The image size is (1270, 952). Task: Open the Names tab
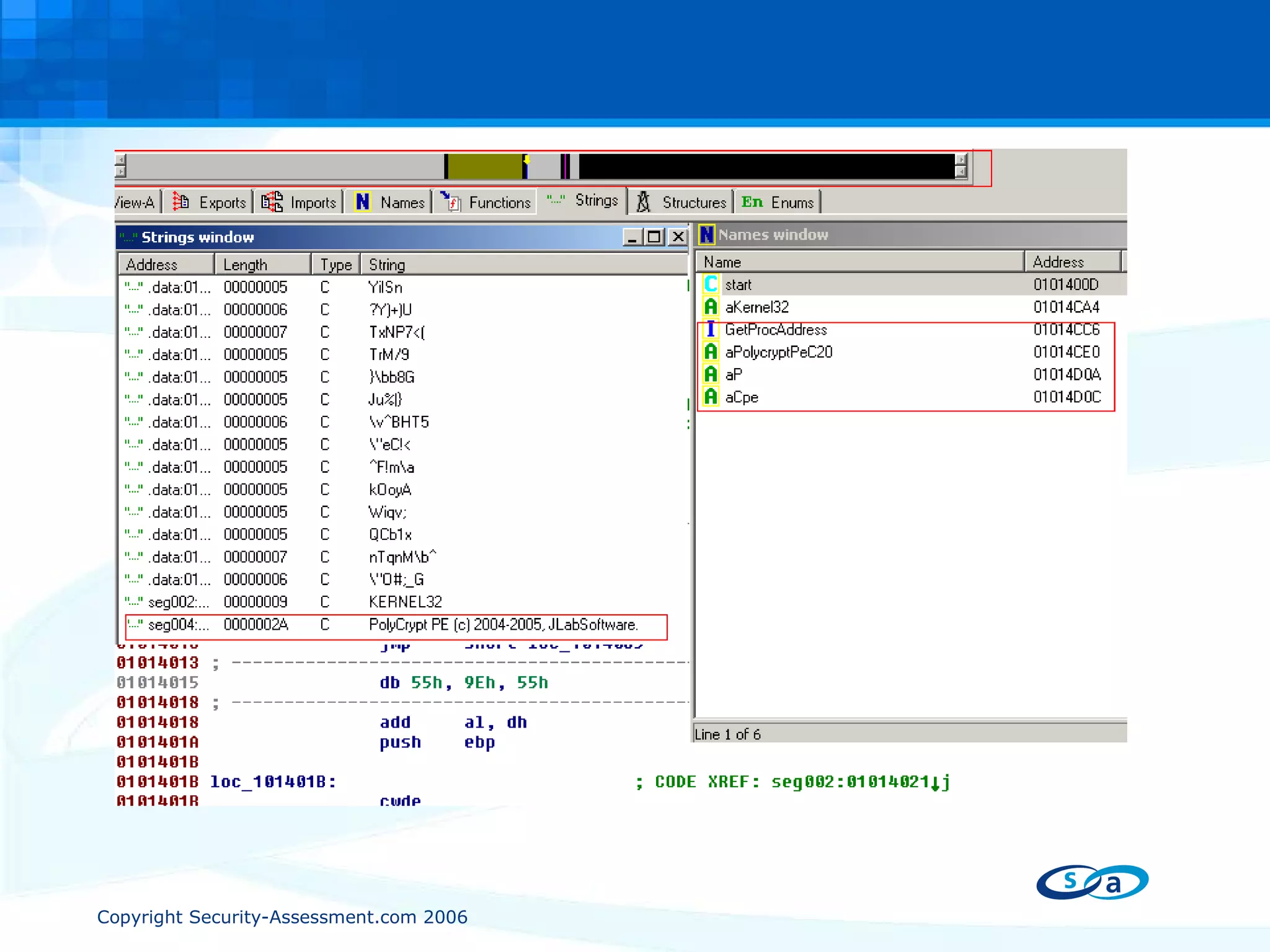[401, 203]
